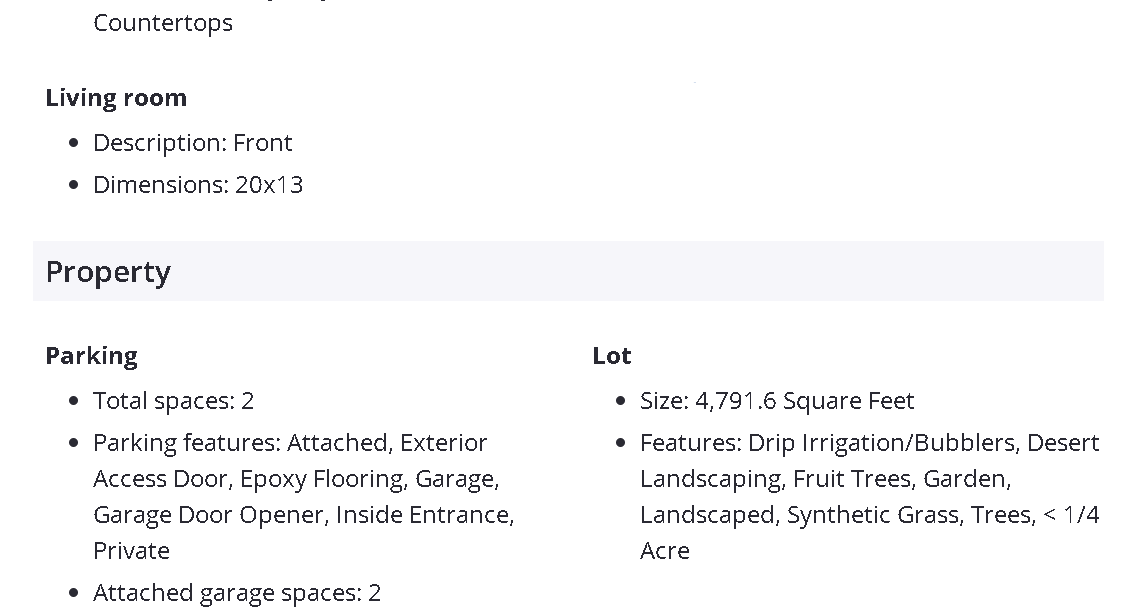
Task: Click the 'Total spaces: 2' entry
Action: [173, 401]
